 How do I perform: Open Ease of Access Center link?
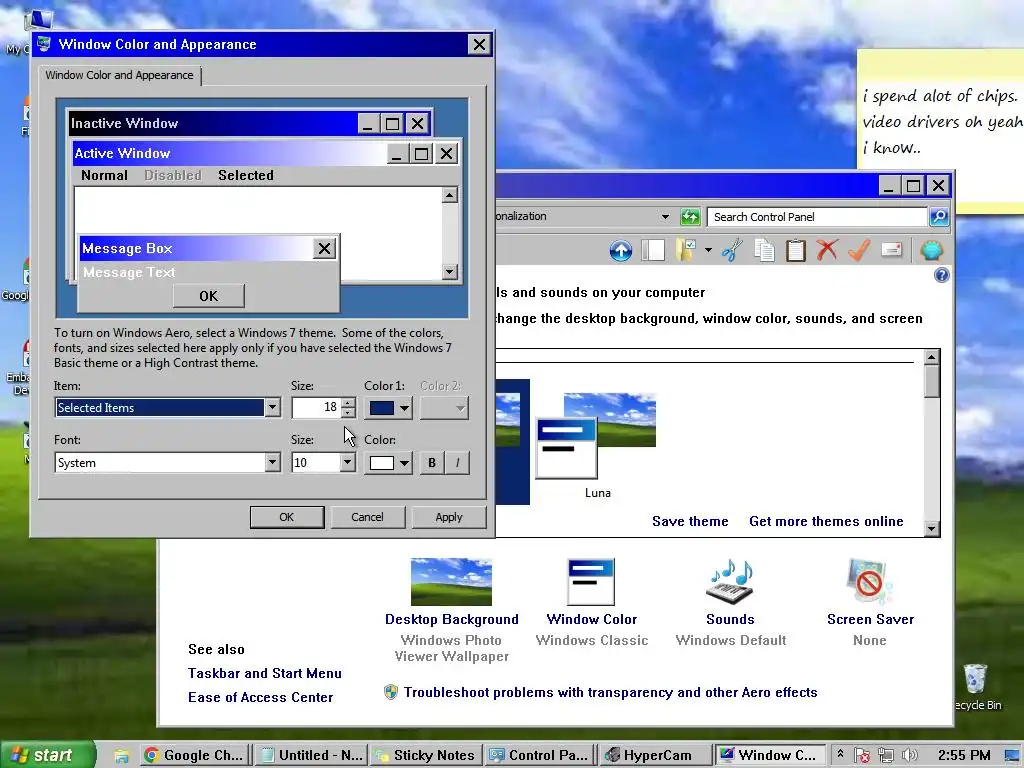point(260,697)
